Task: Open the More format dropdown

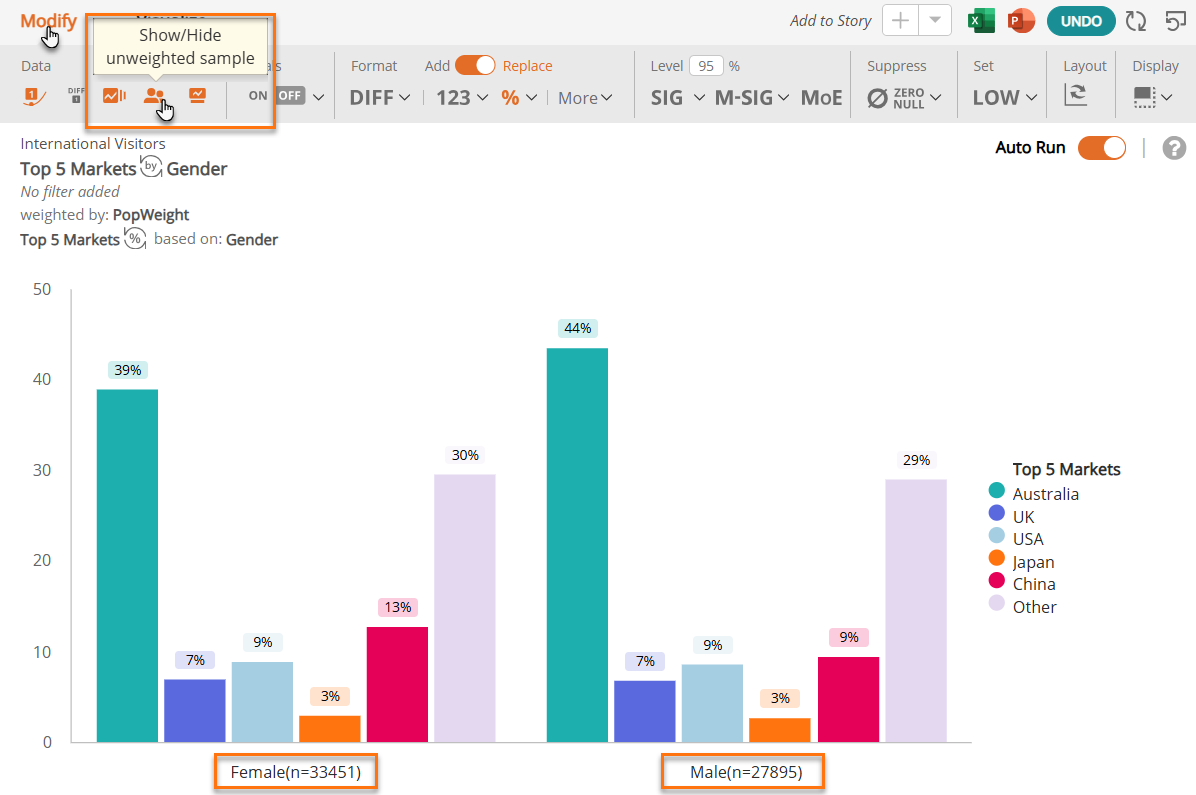Action: (x=585, y=98)
